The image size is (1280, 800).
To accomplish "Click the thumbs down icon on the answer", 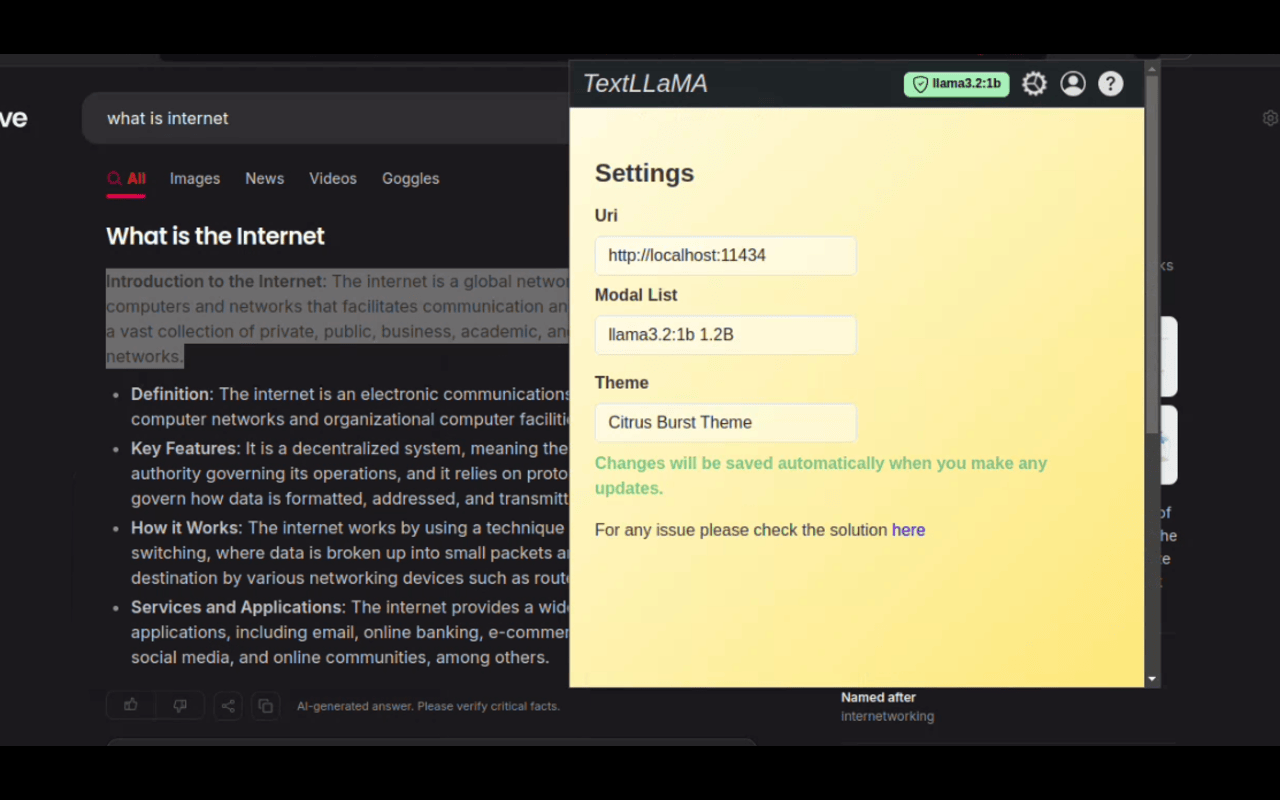I will click(x=180, y=705).
